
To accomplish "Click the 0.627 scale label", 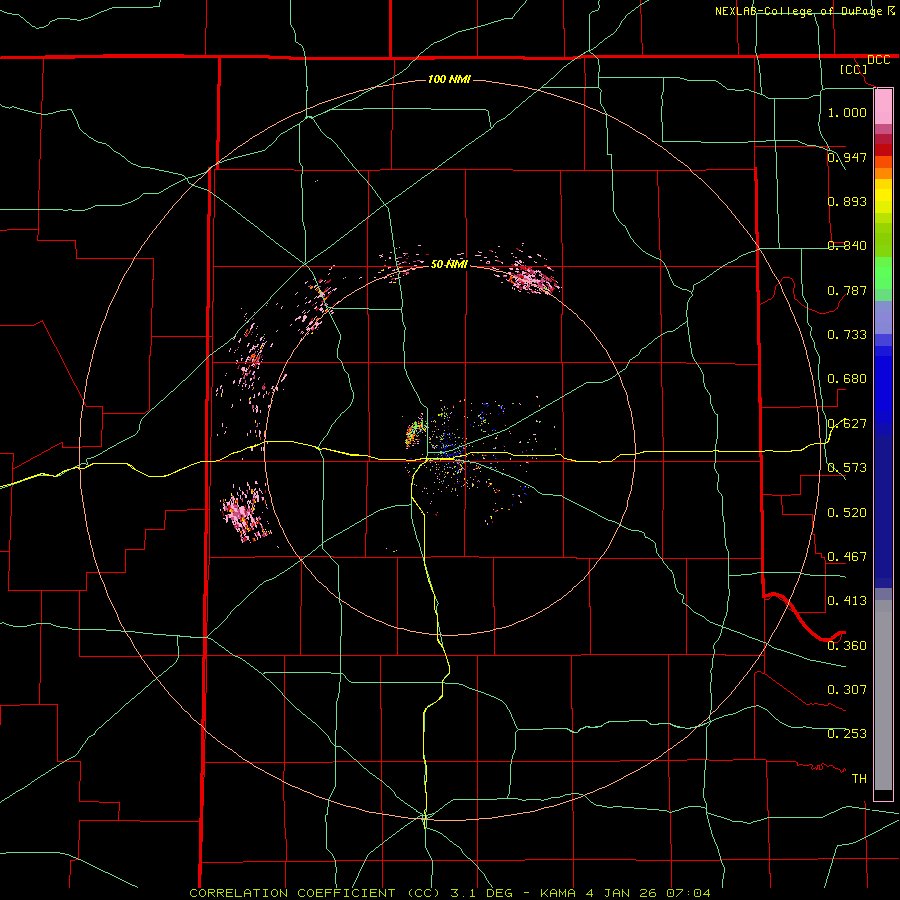I will pyautogui.click(x=847, y=423).
